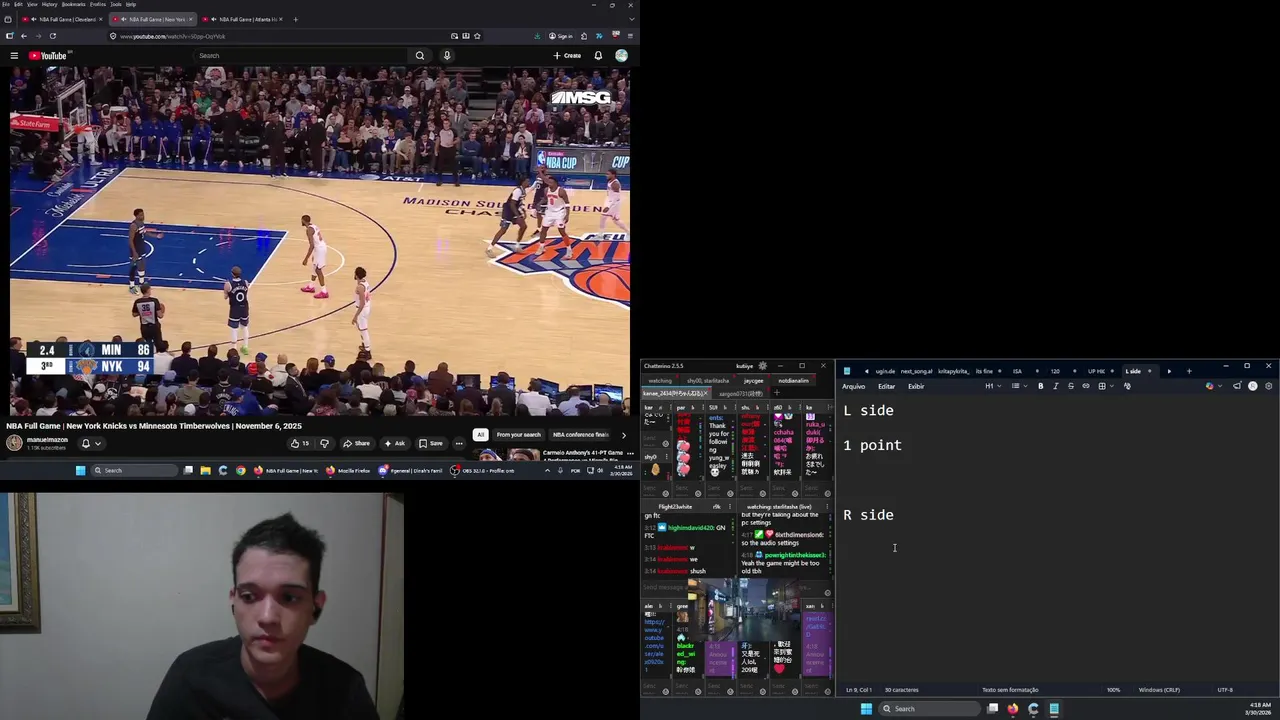Open the Firefox Tools menu
Viewport: 1280px width, 720px height.
coord(116,4)
